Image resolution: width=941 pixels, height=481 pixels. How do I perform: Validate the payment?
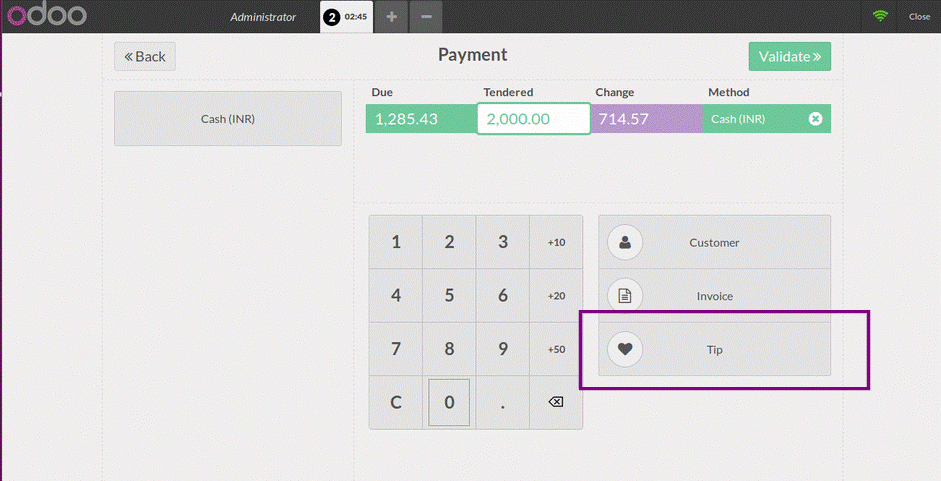click(789, 56)
